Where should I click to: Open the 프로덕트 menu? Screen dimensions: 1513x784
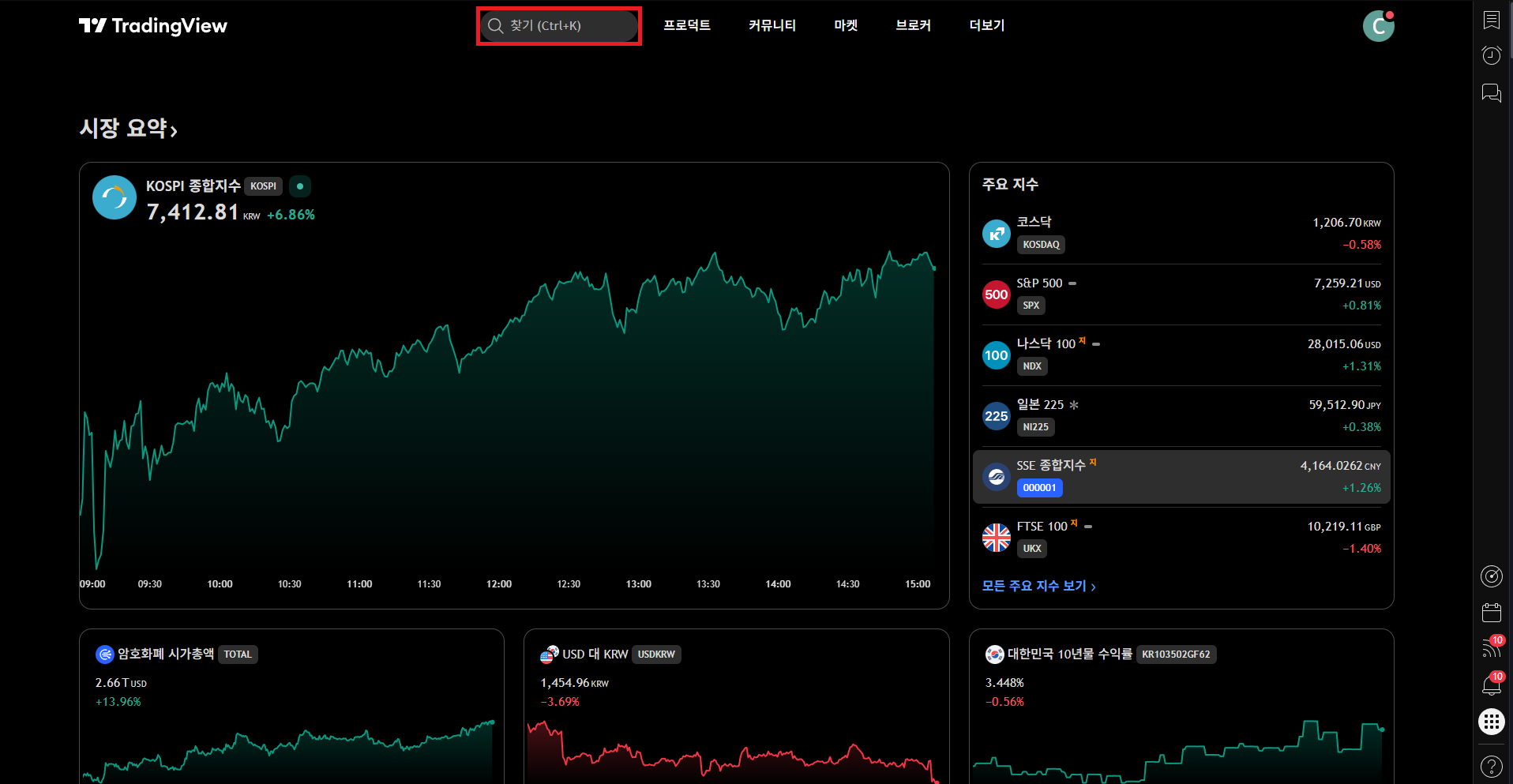[x=687, y=25]
